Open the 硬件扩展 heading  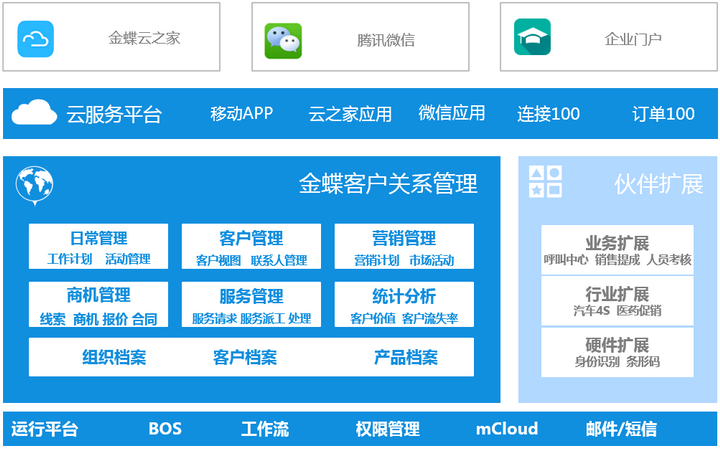pos(617,345)
